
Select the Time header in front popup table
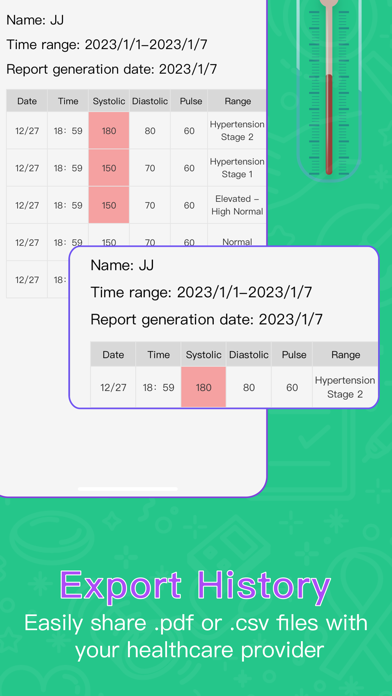coord(158,355)
